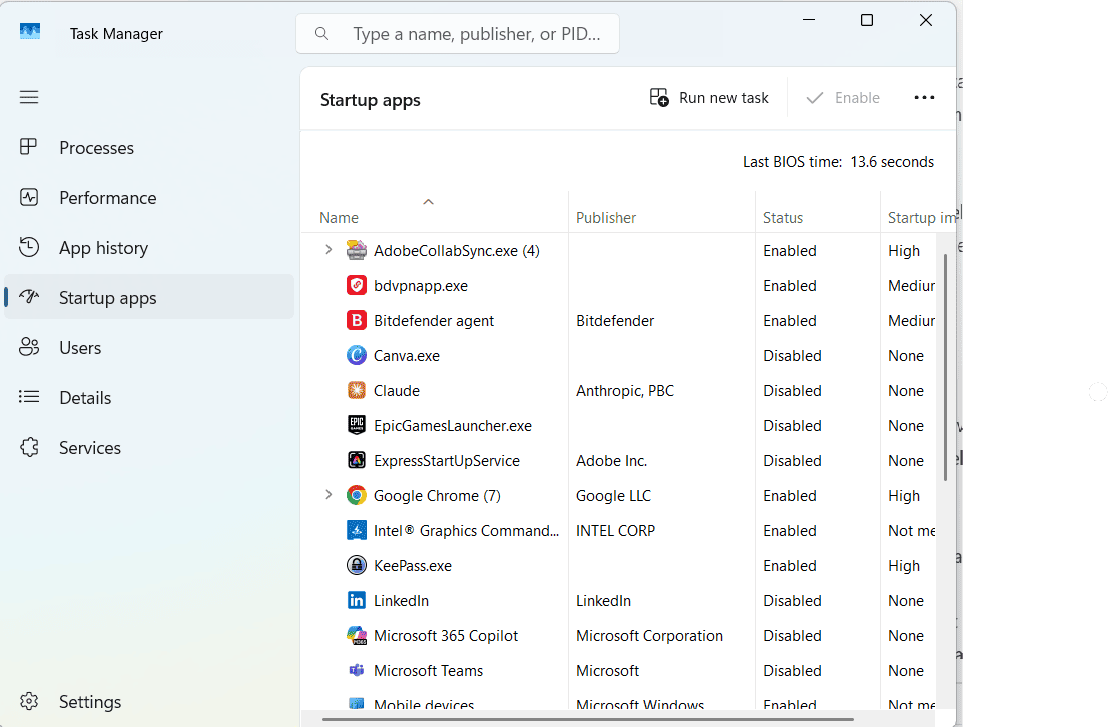Click the Run new task button
The width and height of the screenshot is (1108, 727).
pos(709,97)
